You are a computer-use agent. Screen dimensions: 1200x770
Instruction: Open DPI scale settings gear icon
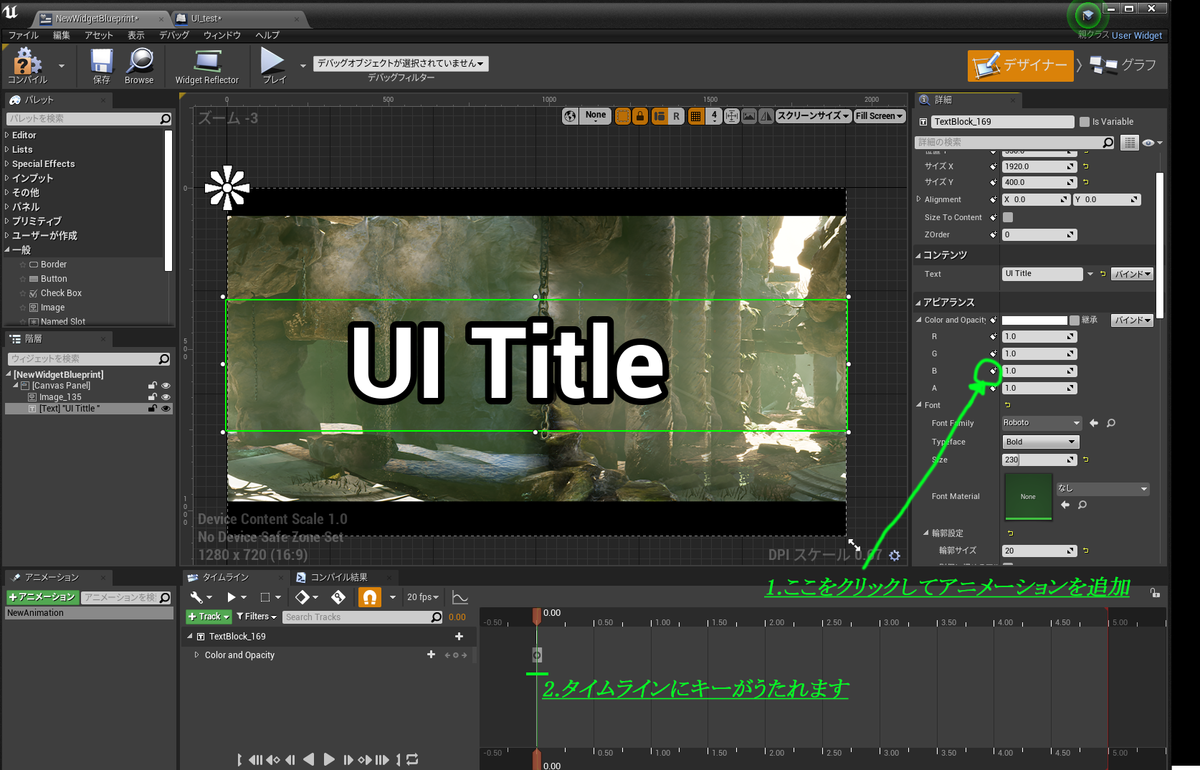point(894,555)
